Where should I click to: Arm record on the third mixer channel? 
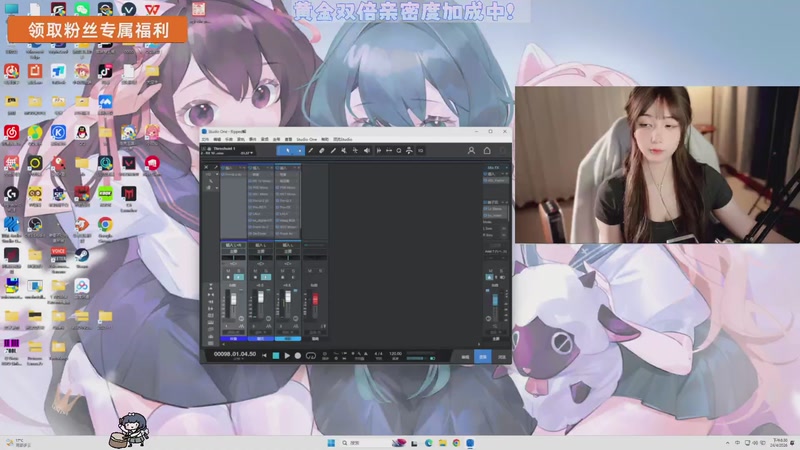point(283,277)
